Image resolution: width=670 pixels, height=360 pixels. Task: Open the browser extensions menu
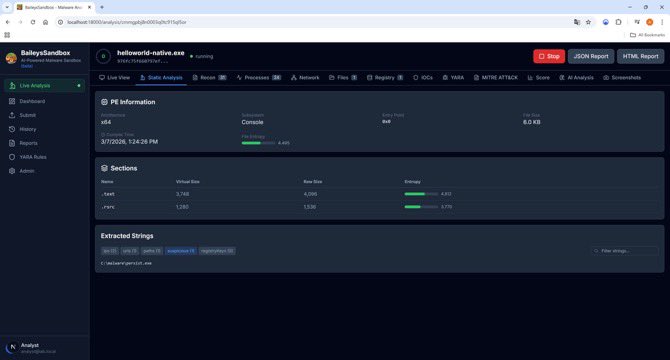pos(618,22)
